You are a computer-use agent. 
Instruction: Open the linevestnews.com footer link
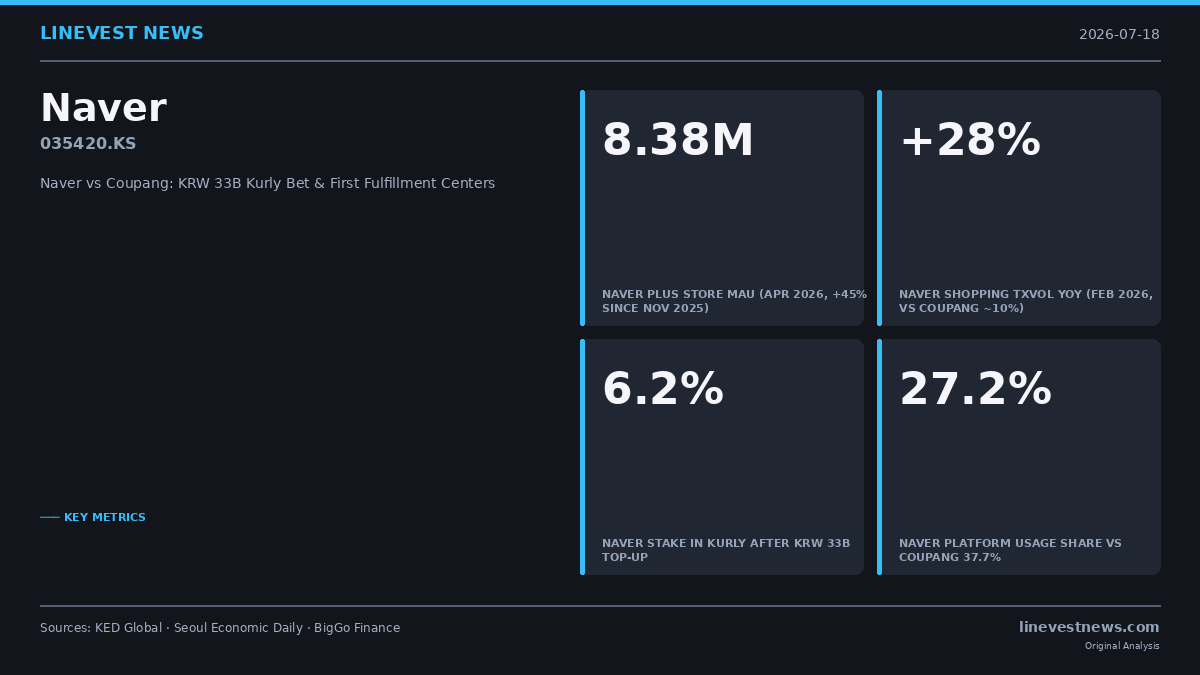(1089, 628)
